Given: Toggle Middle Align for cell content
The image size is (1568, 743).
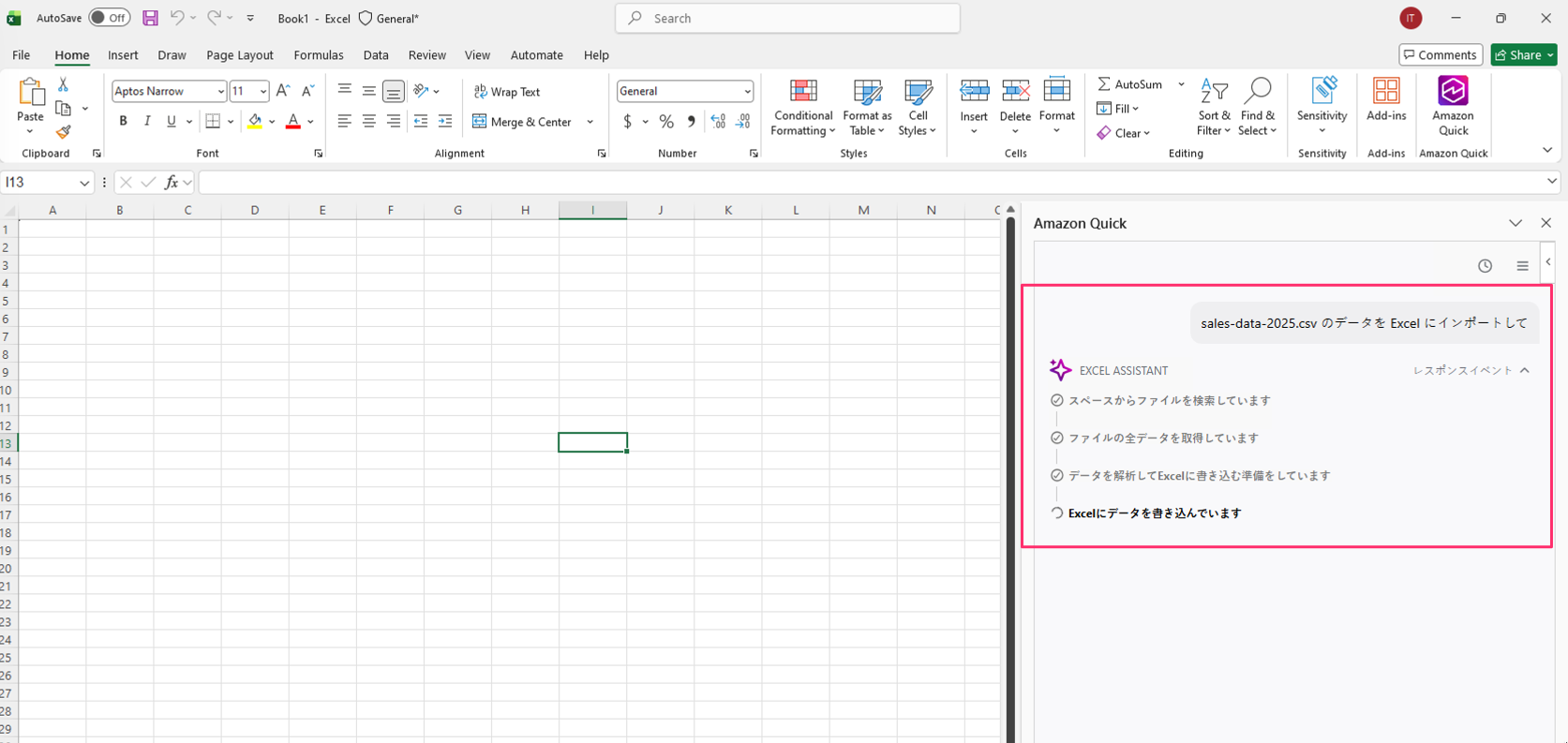Looking at the screenshot, I should point(368,91).
